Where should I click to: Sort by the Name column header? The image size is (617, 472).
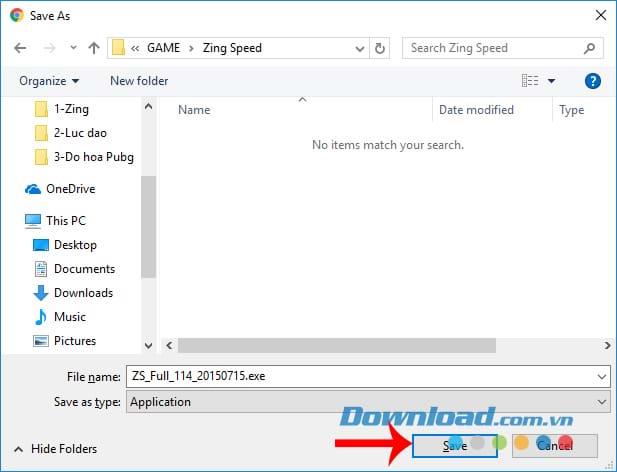pyautogui.click(x=194, y=110)
